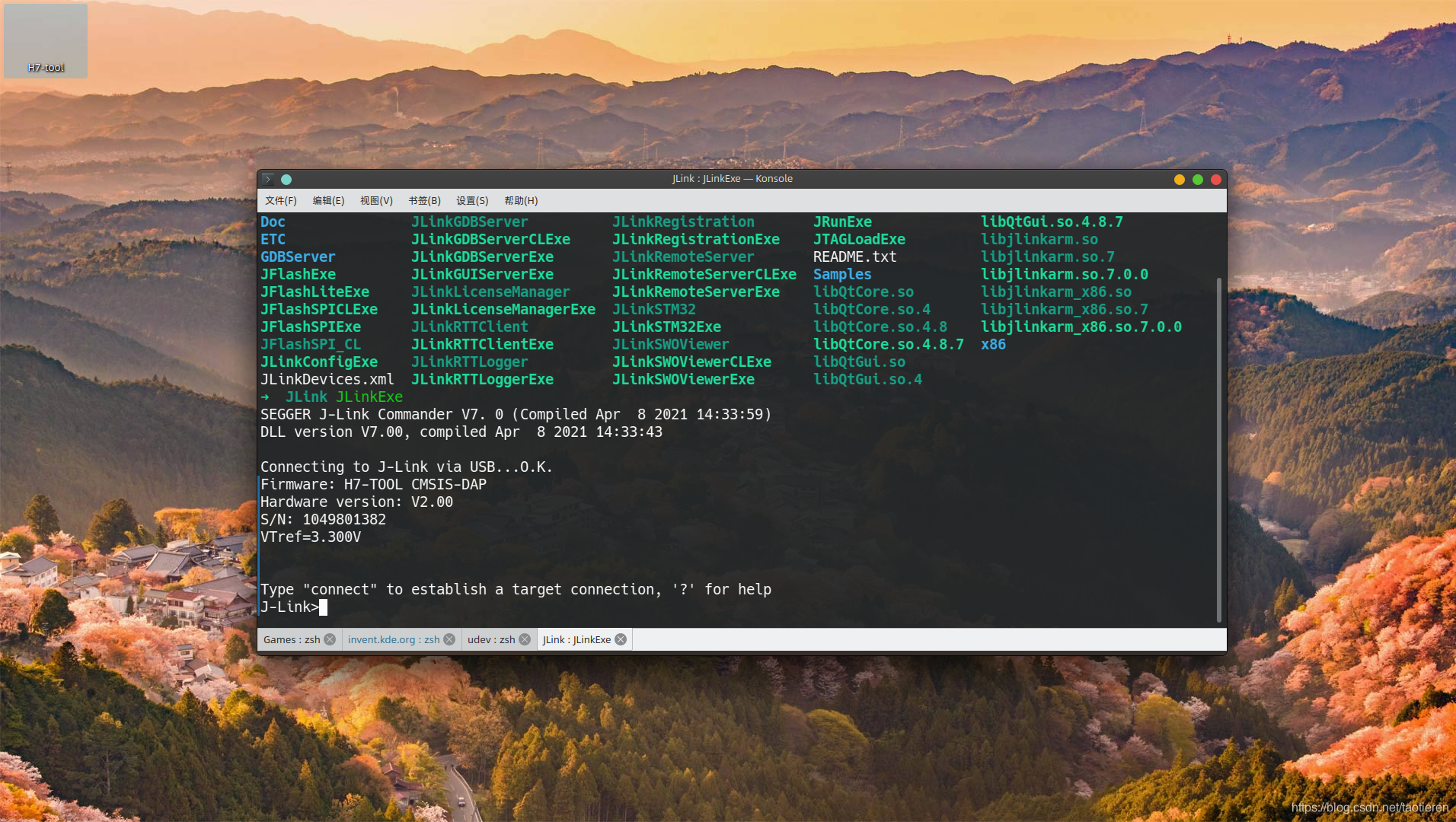Click the Doc directory name
Viewport: 1456px width, 822px height.
click(x=273, y=222)
